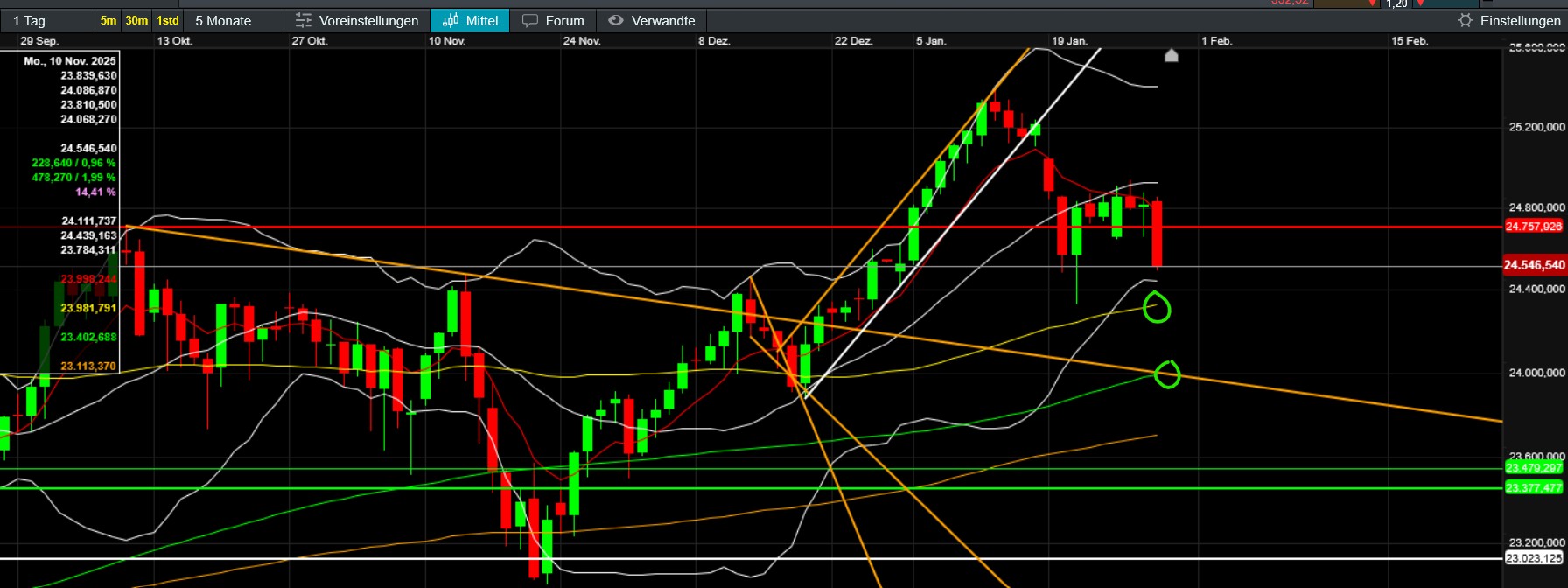1568x588 pixels.
Task: Click the Mittel candlestick chart icon
Action: coord(451,20)
